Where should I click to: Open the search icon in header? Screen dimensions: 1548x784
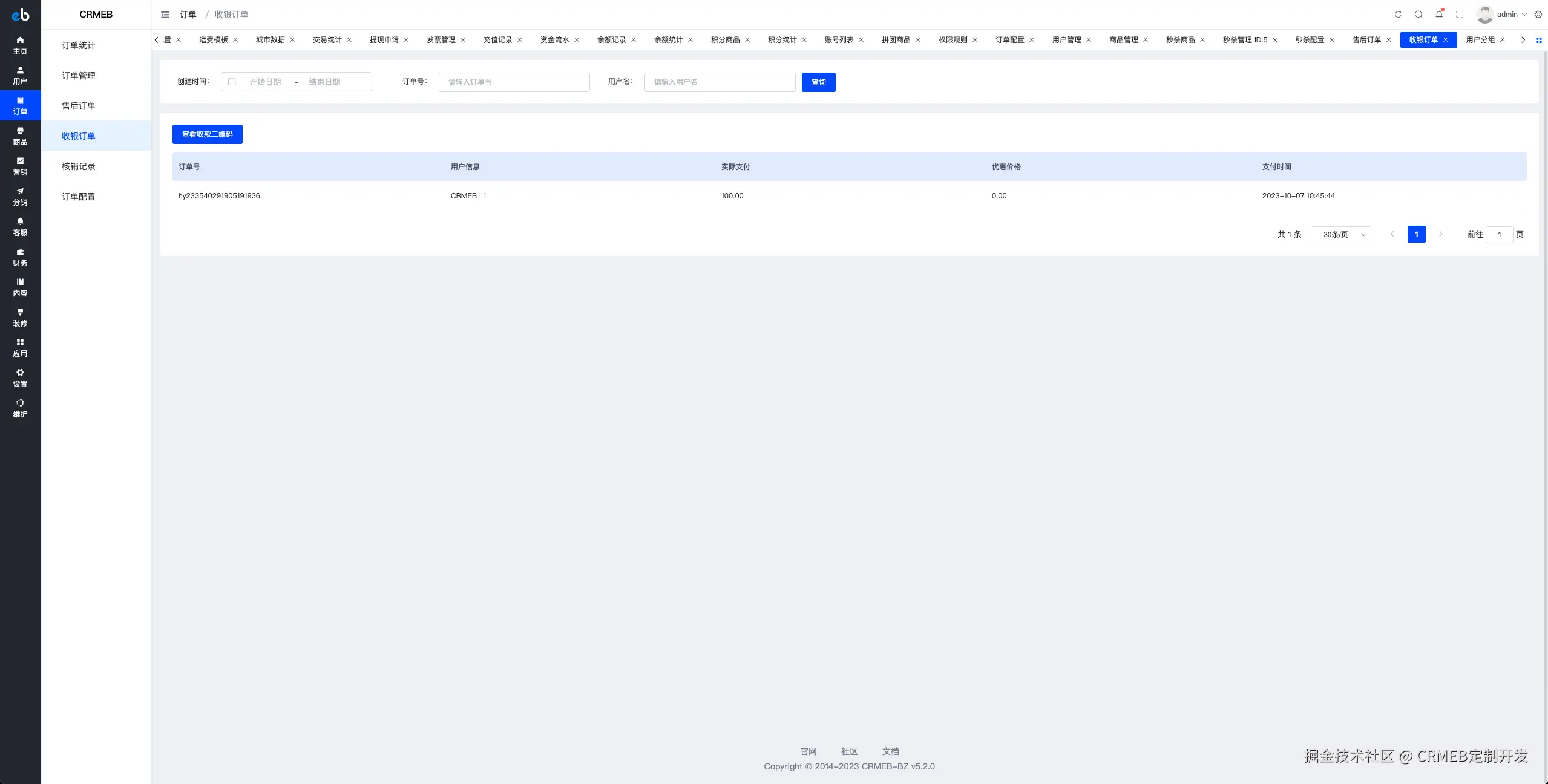coord(1418,15)
